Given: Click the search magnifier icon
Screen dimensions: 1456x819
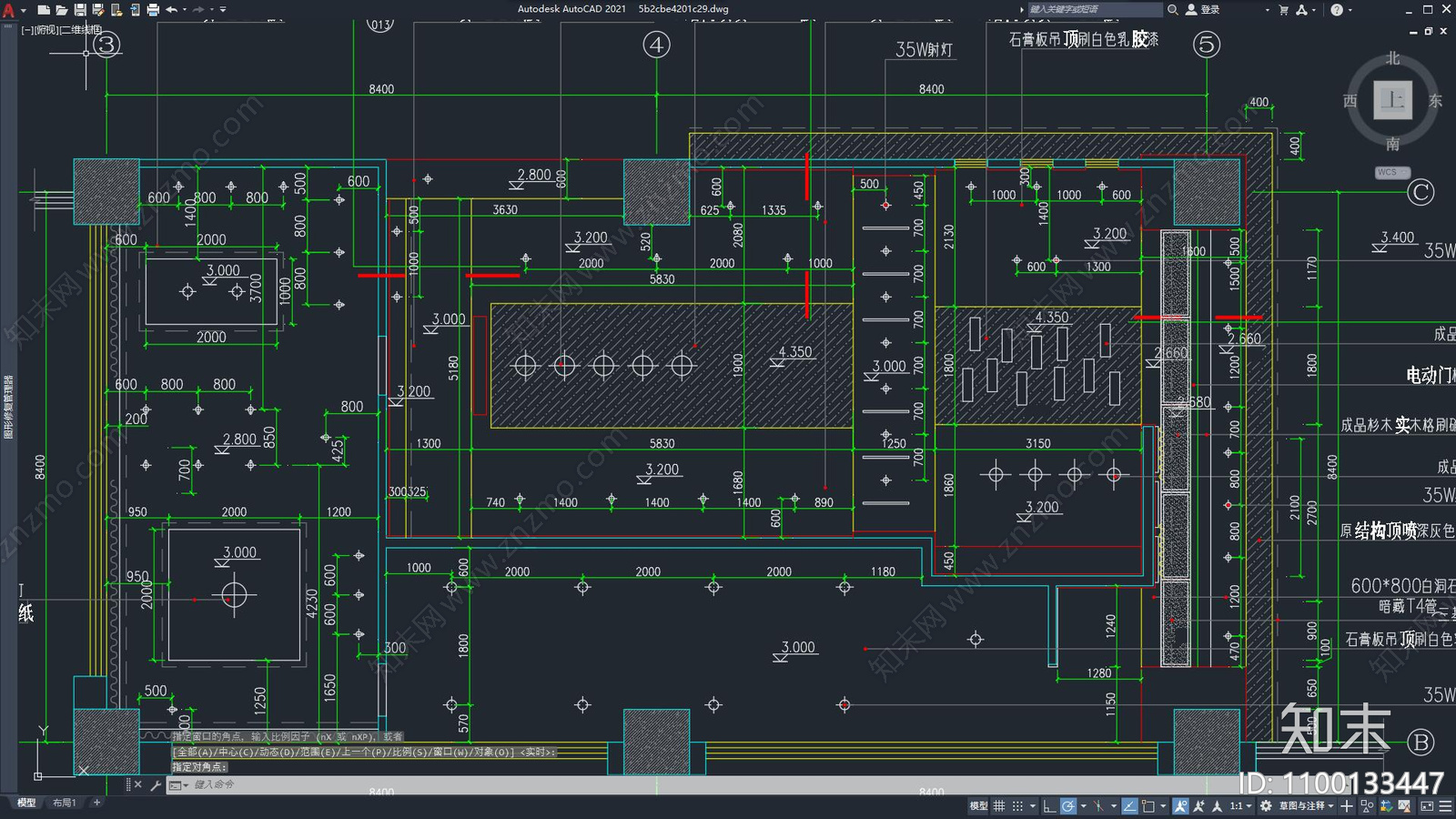Looking at the screenshot, I should (x=1173, y=9).
